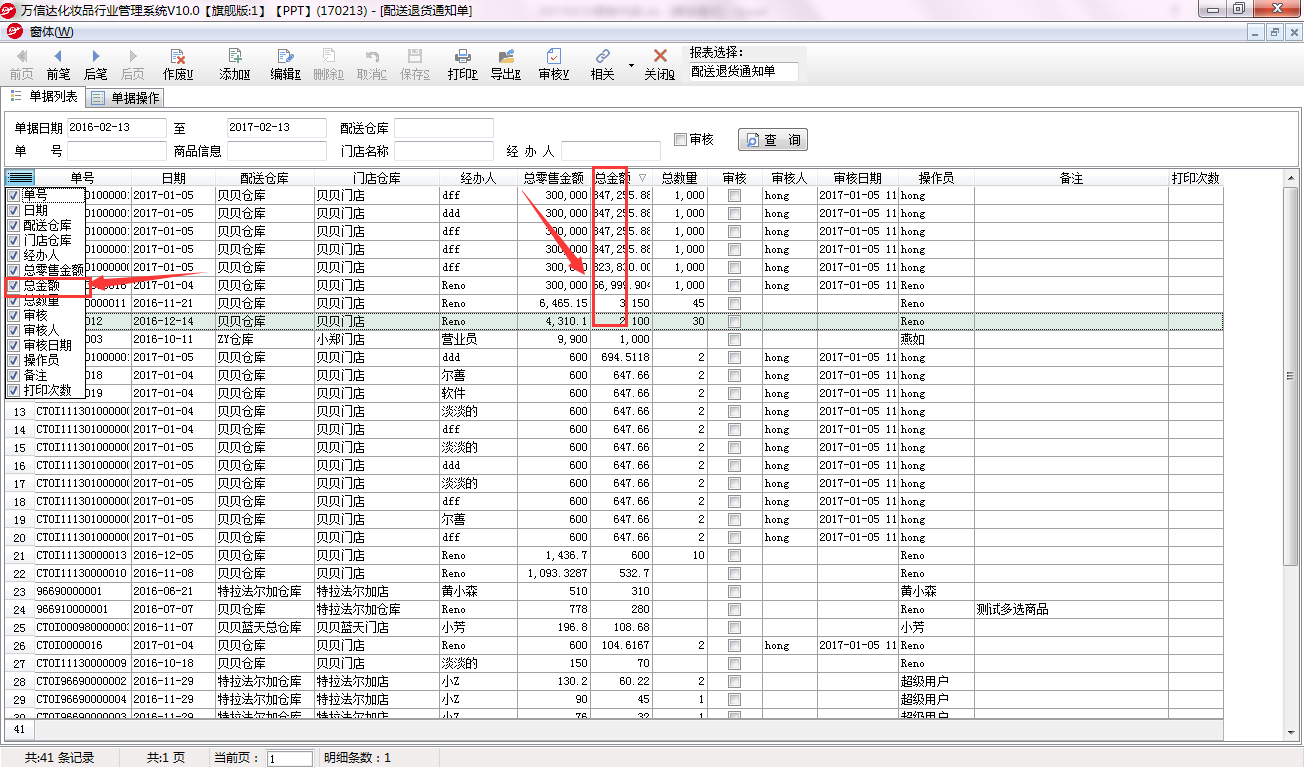The width and height of the screenshot is (1304, 768).
Task: Uncheck 单号 in the column chooser
Action: pos(14,196)
